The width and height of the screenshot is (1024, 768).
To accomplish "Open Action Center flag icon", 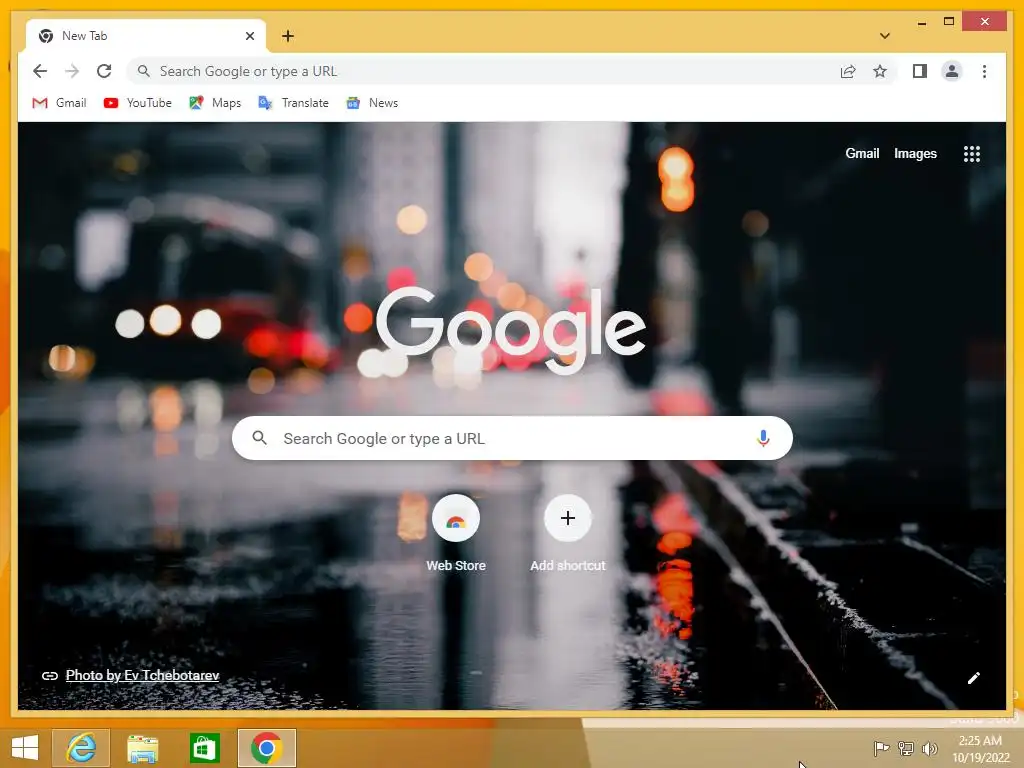I will coord(881,748).
